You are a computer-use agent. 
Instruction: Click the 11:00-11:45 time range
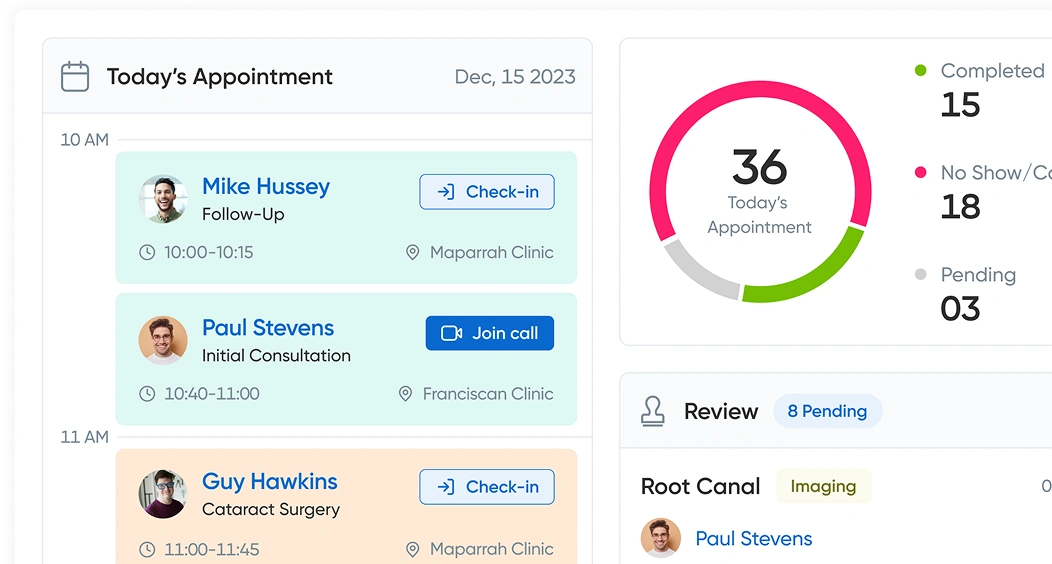click(x=212, y=550)
